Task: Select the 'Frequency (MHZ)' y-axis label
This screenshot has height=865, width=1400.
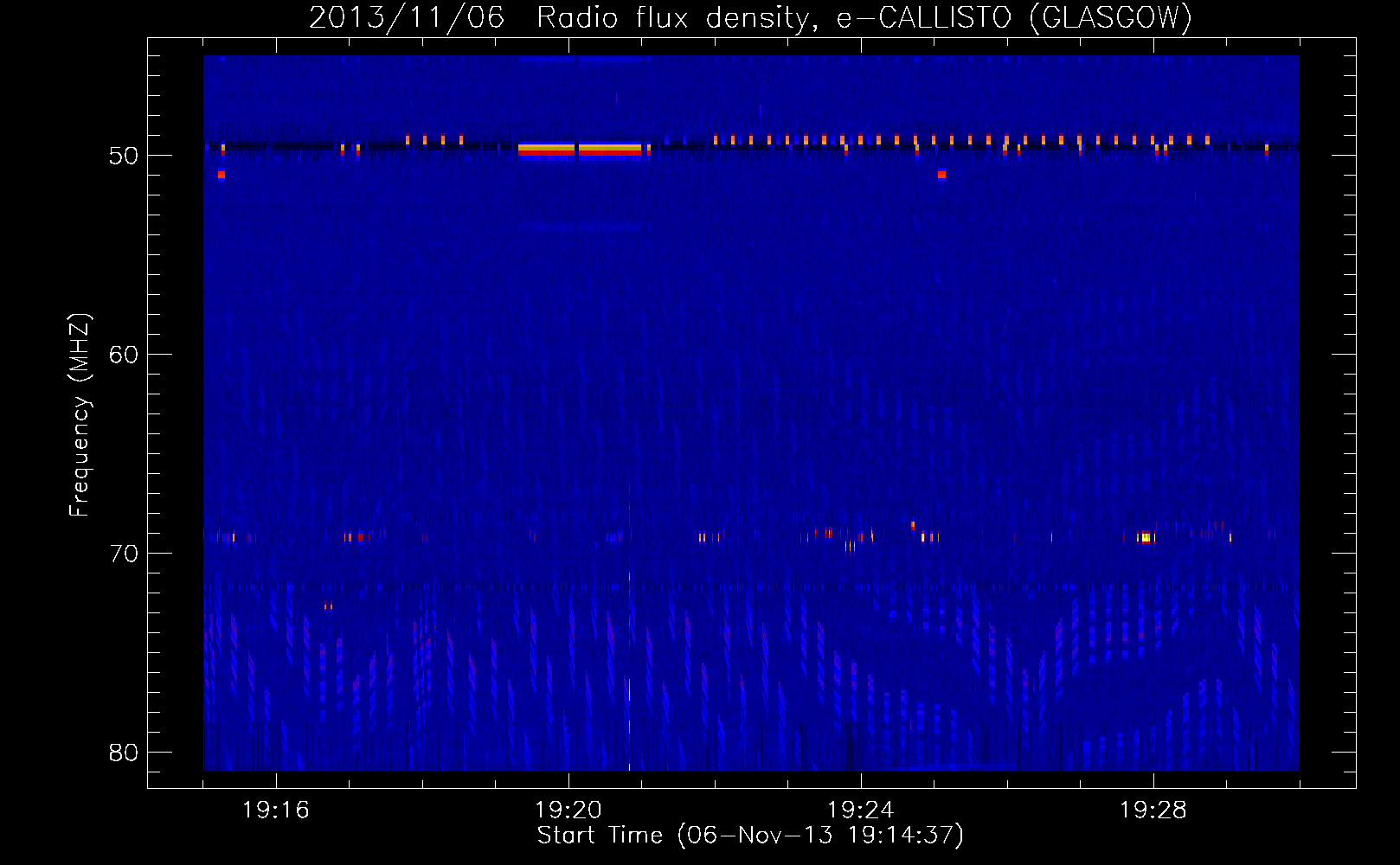Action: click(x=80, y=415)
